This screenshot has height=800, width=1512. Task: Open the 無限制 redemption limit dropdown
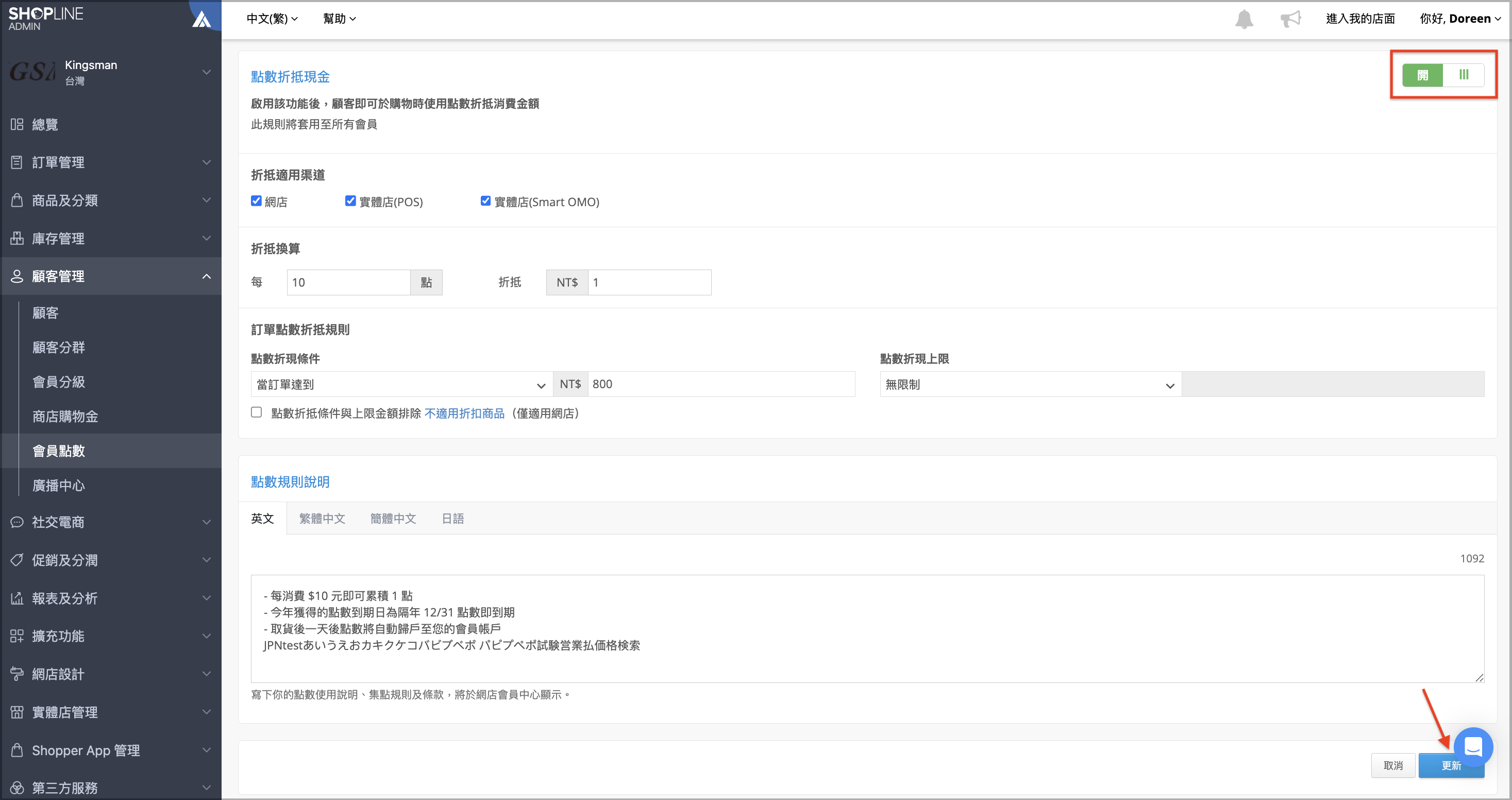tap(1030, 384)
